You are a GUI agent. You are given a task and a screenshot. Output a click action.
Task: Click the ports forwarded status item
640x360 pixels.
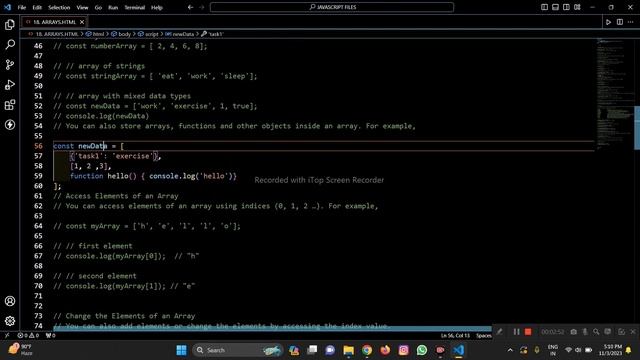(50, 336)
